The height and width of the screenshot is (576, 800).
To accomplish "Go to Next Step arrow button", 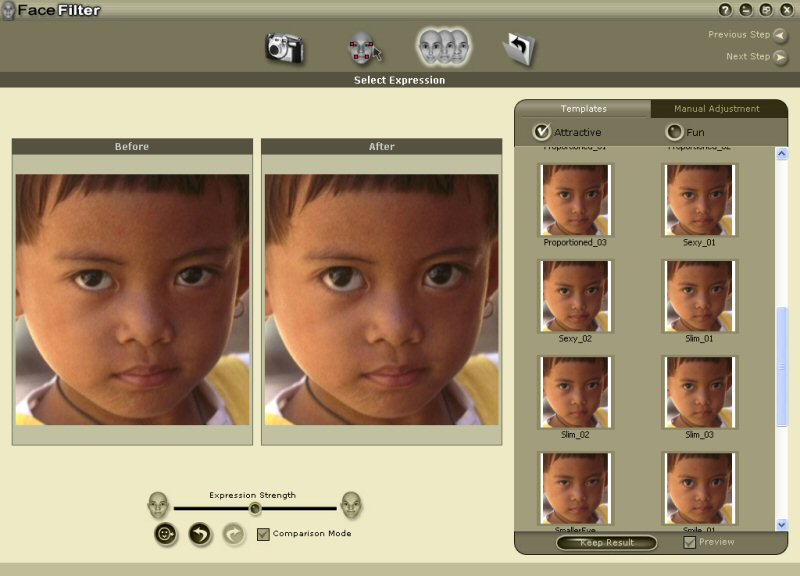I will click(x=780, y=57).
